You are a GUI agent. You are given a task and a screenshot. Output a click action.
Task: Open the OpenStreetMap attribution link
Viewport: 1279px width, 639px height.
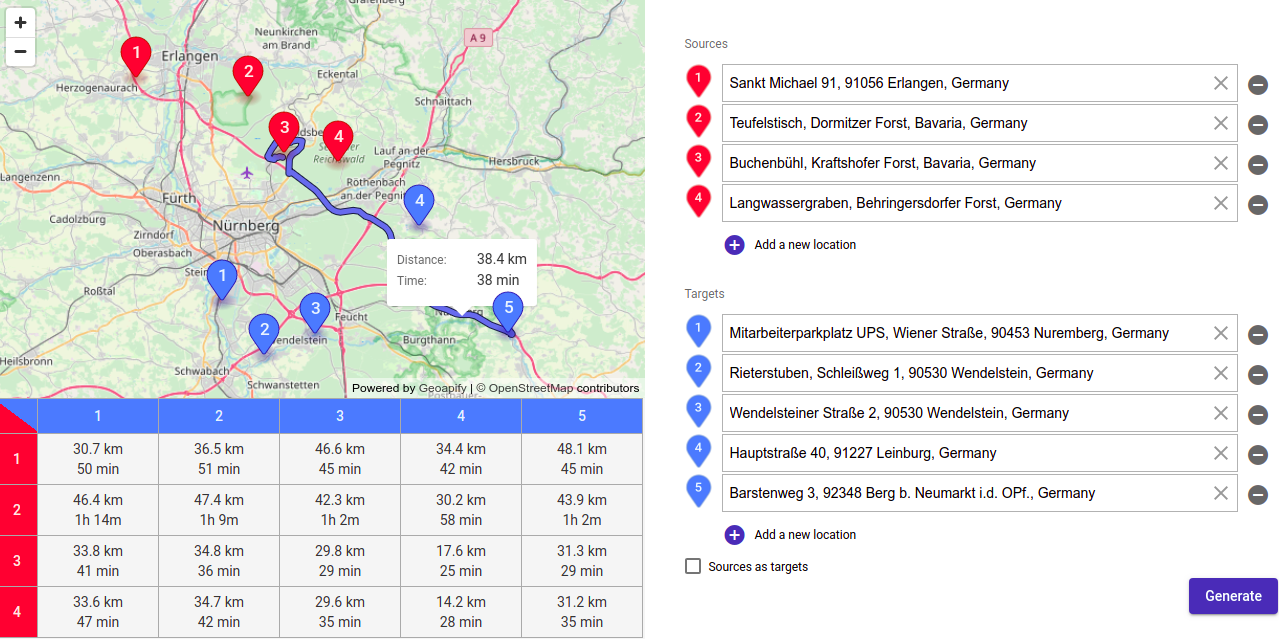click(530, 388)
